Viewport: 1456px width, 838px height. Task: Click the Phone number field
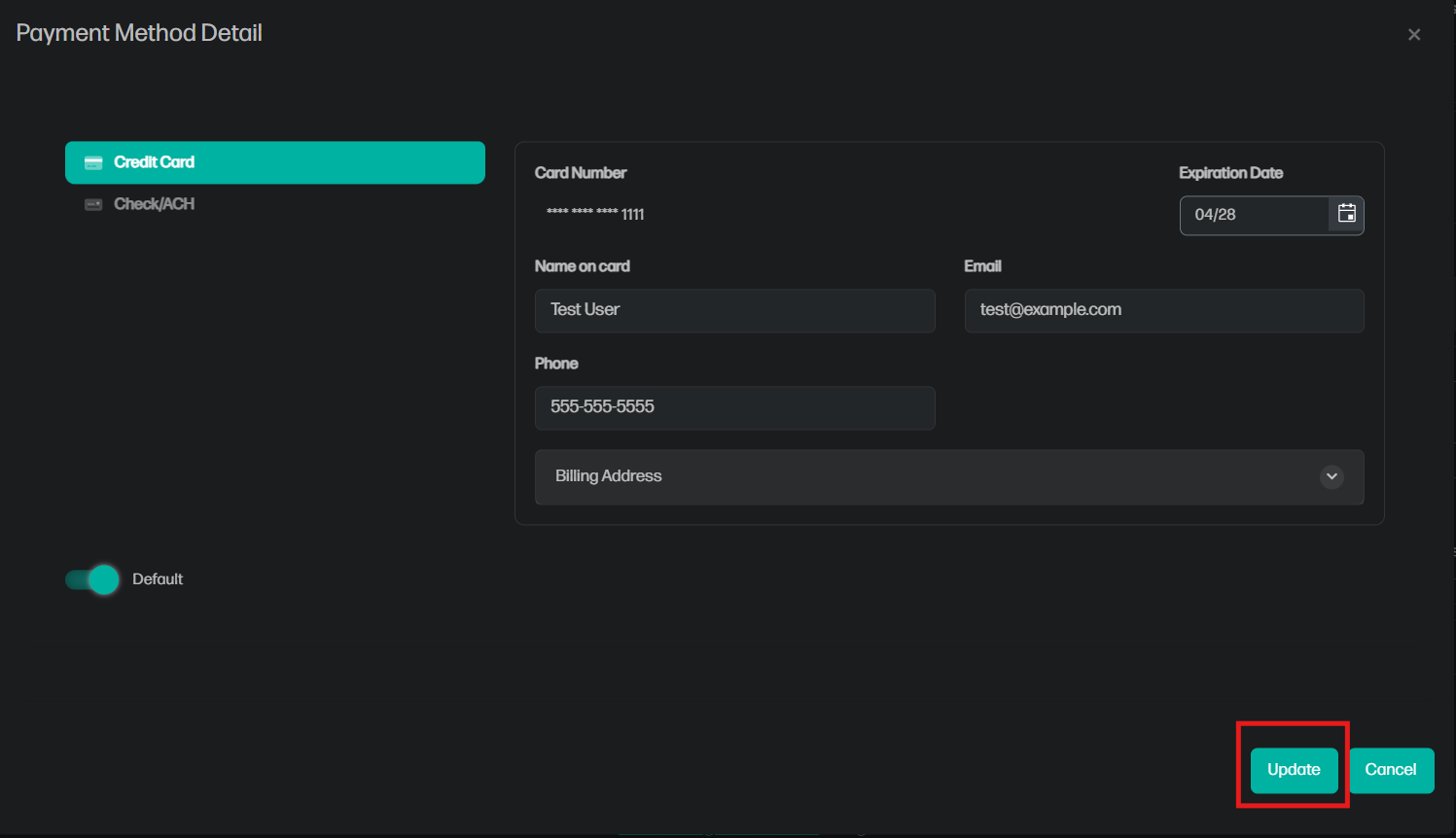[735, 407]
